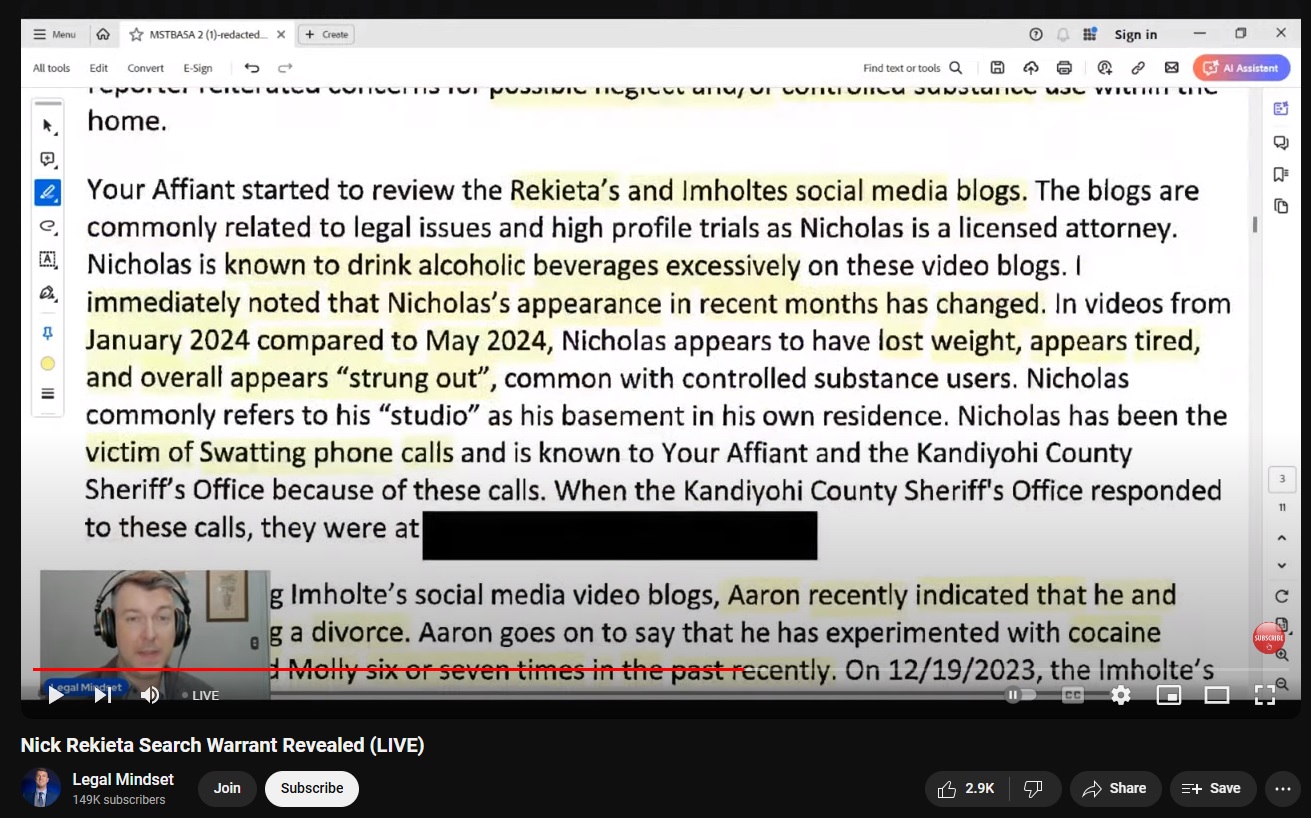1311x818 pixels.
Task: Open the page thumbnails panel icon
Action: click(x=1281, y=206)
